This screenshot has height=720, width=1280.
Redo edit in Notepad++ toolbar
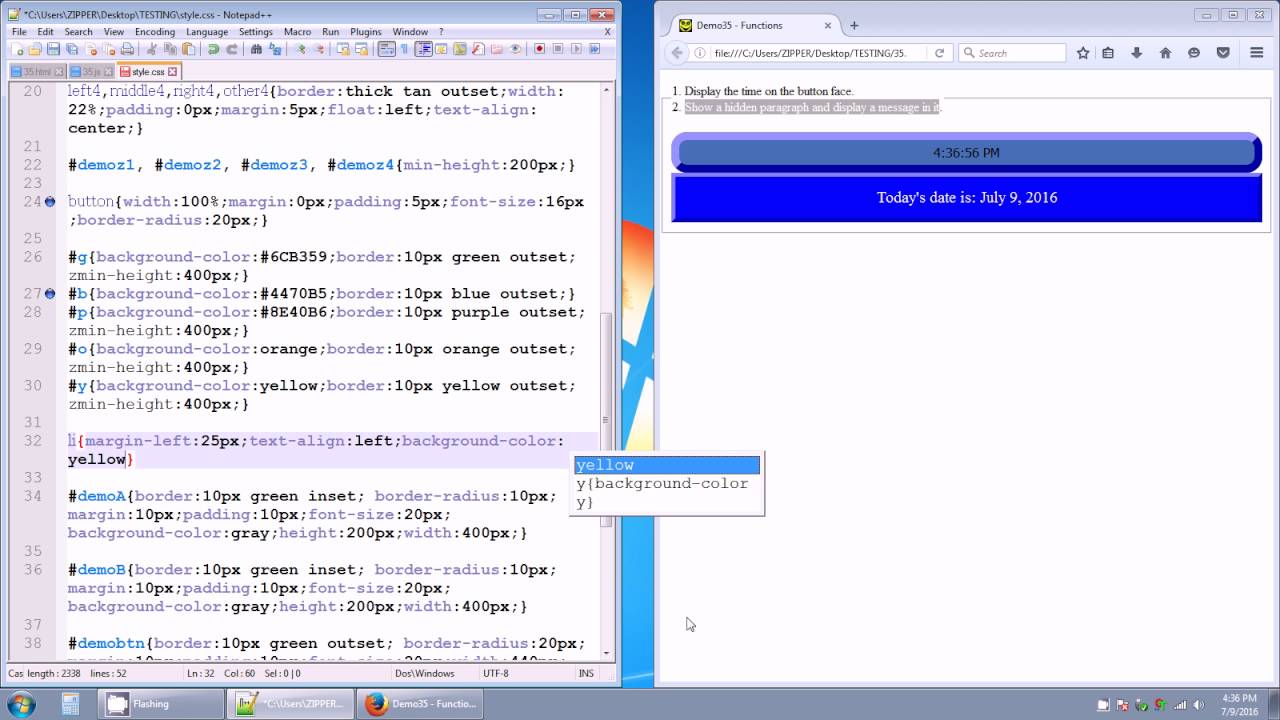click(x=233, y=49)
